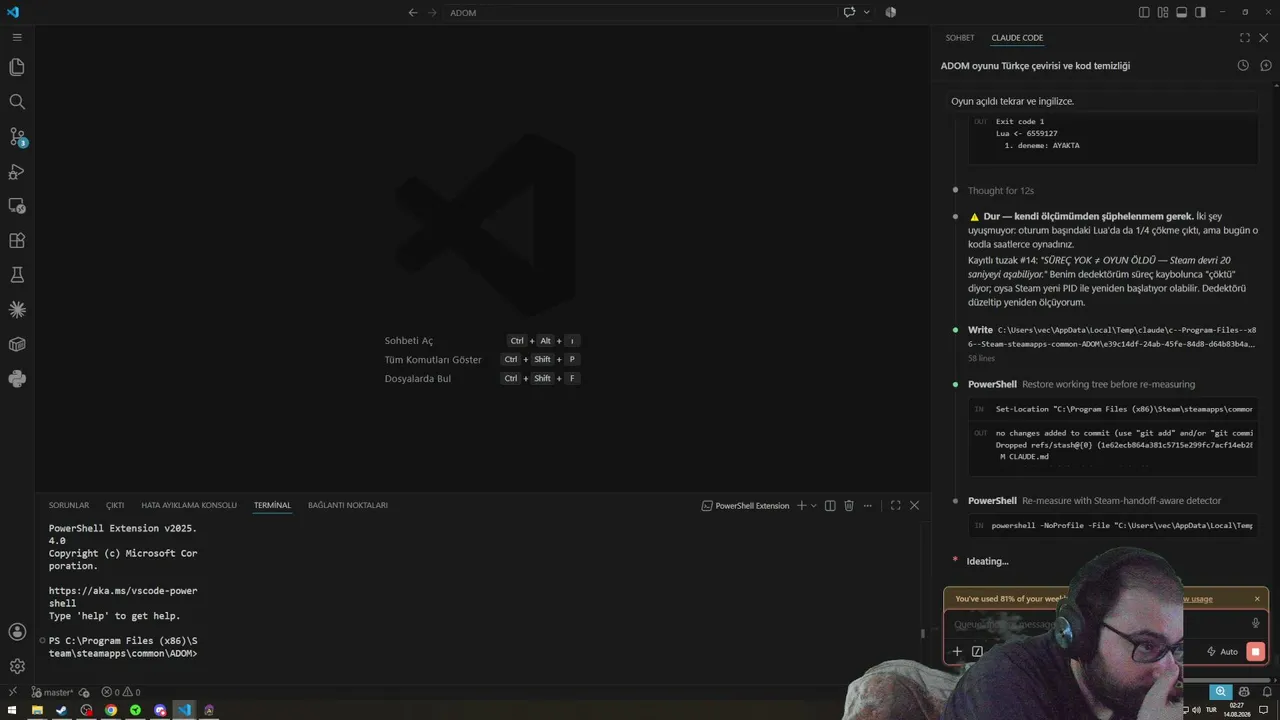
Task: Change the Auto permission mode
Action: 1222,651
